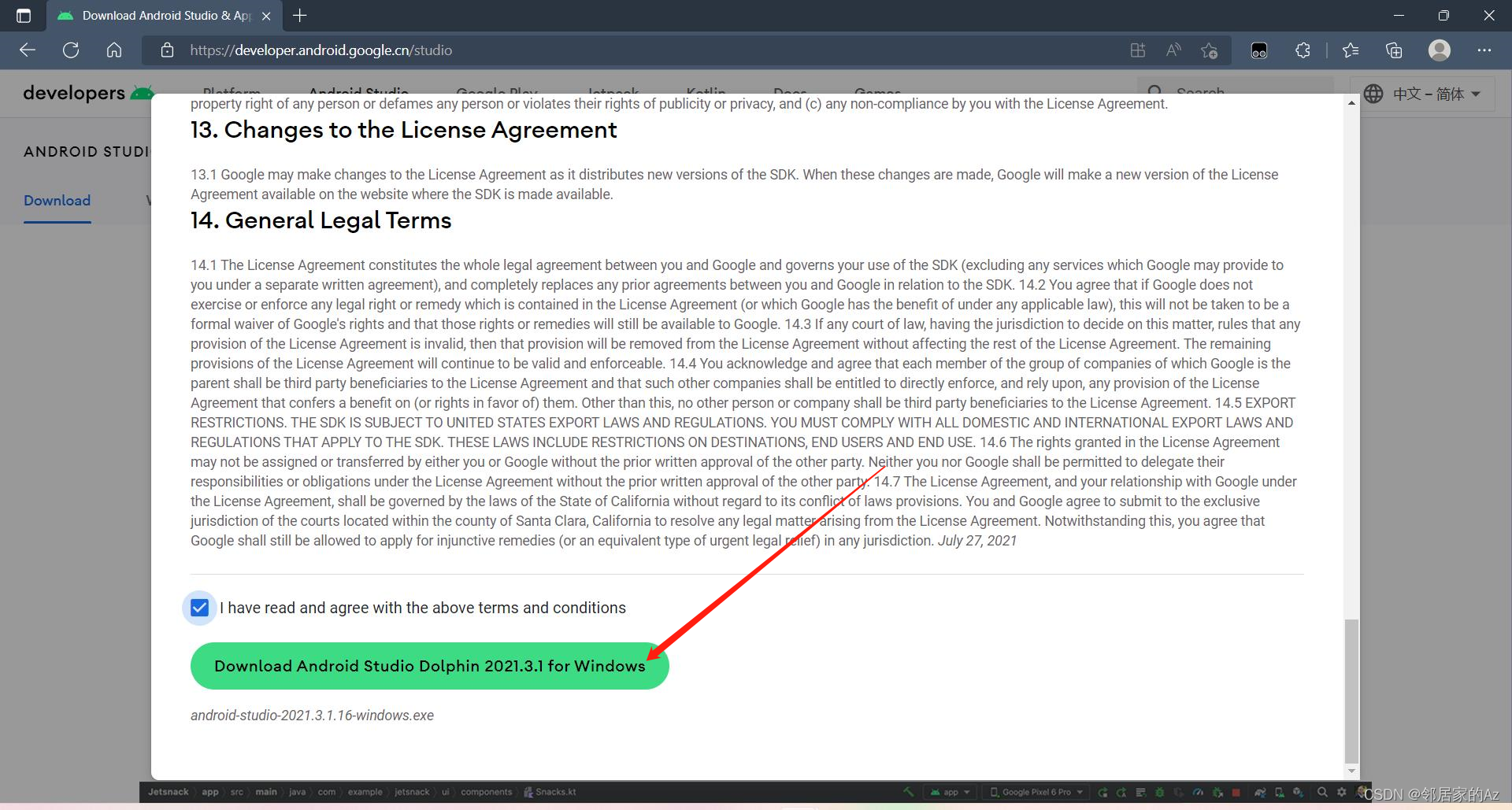Click the Snacks.kt file breadcrumb
Screen dimensions: 1512x810
(x=550, y=792)
